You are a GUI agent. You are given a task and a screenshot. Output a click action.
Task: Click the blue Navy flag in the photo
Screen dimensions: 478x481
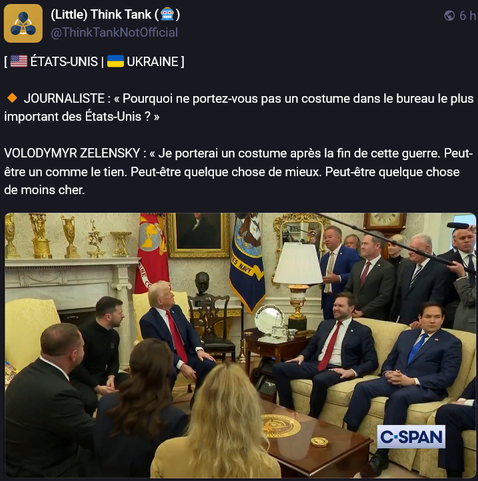coord(247,262)
